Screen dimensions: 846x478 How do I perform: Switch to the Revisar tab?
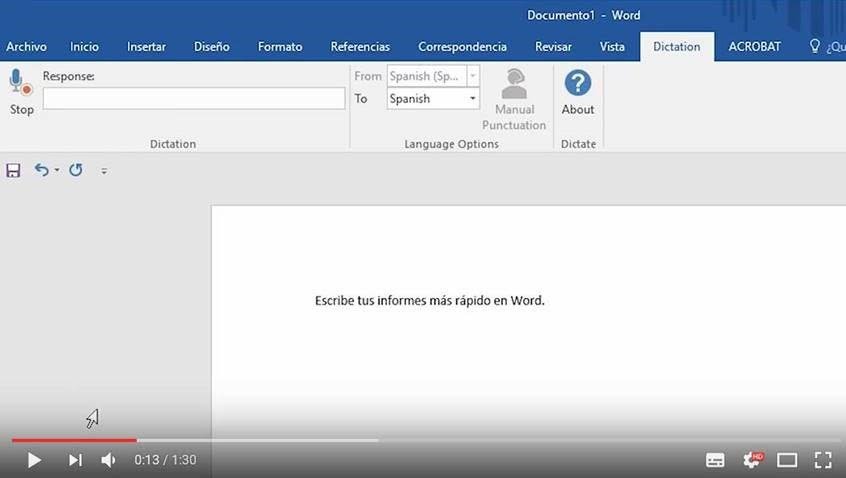(x=553, y=47)
